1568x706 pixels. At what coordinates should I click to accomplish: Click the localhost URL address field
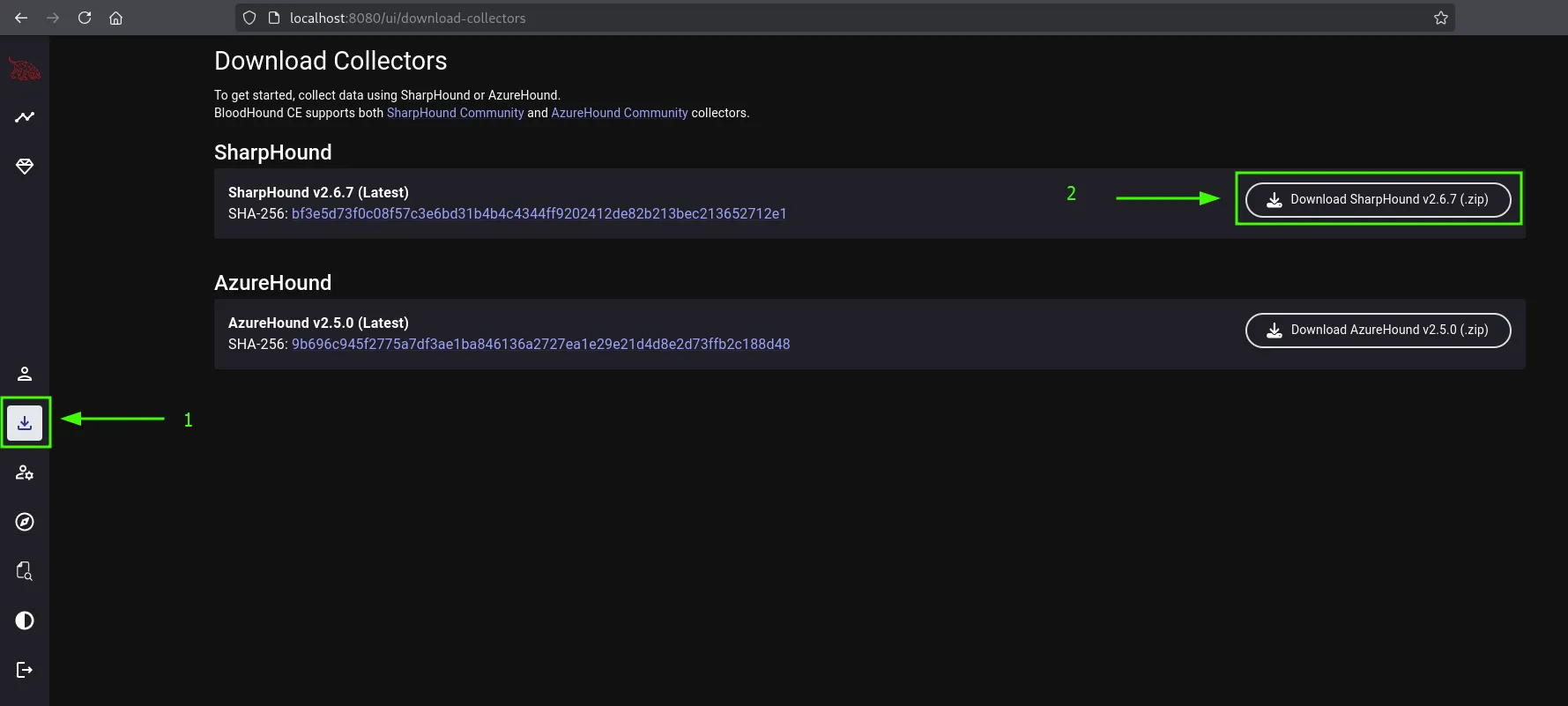844,18
